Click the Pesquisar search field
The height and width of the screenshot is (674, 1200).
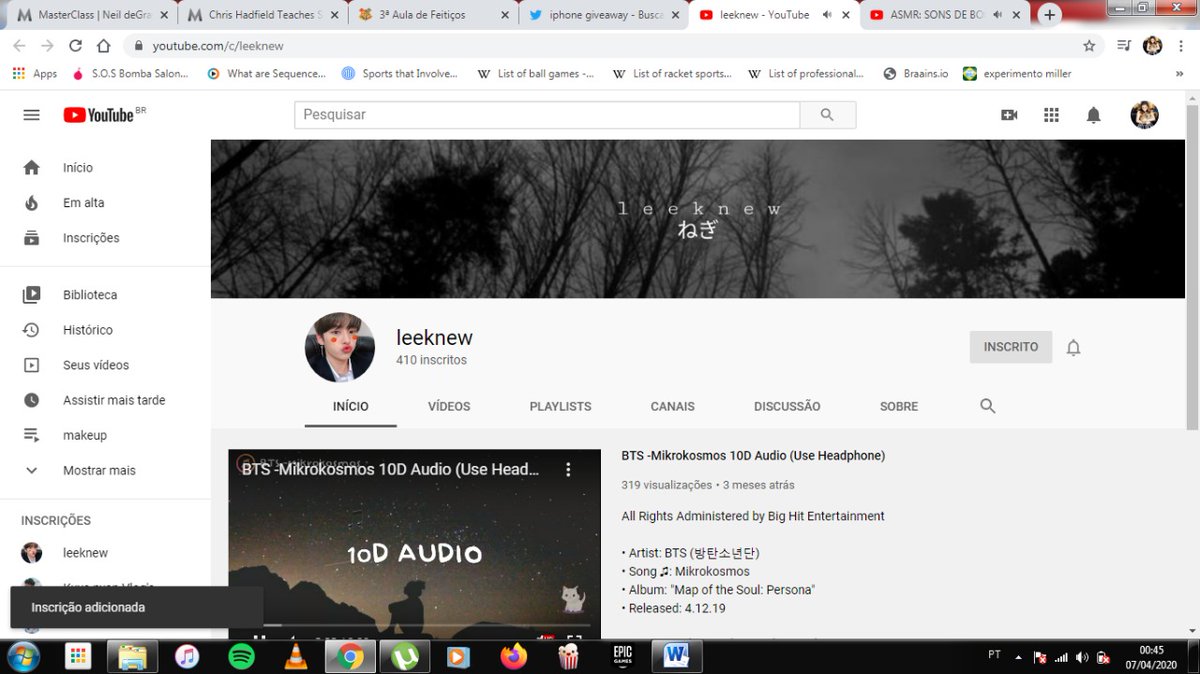(547, 115)
